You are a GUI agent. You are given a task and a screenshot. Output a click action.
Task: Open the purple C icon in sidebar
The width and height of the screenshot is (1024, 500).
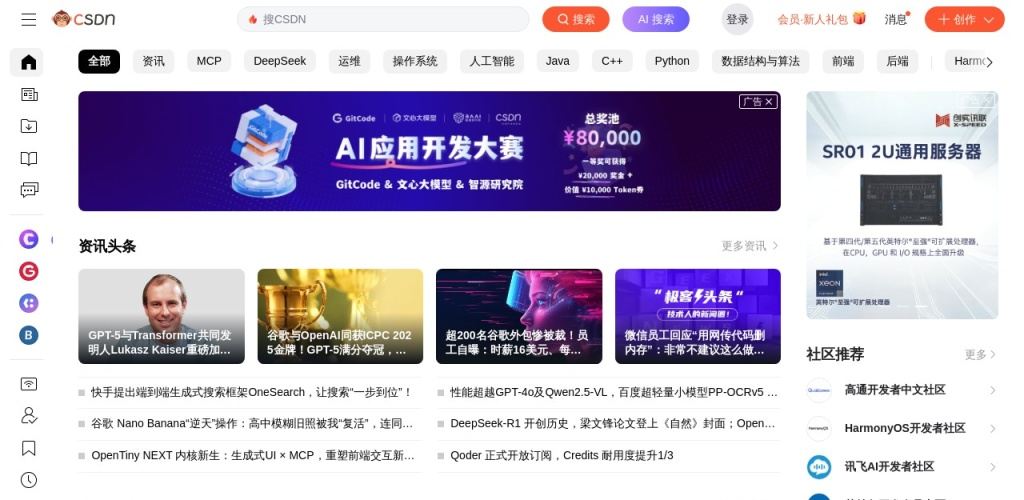coord(28,239)
